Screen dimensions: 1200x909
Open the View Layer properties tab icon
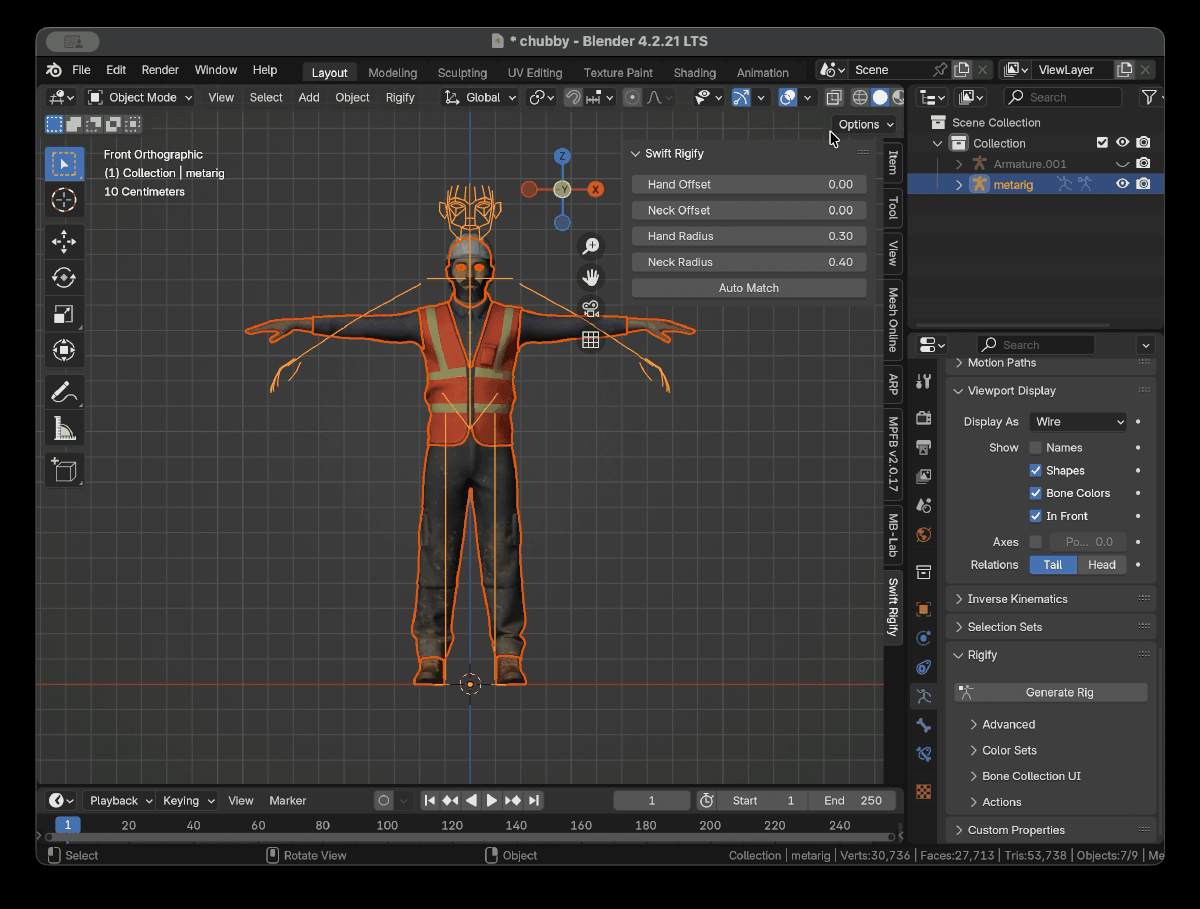(x=924, y=476)
